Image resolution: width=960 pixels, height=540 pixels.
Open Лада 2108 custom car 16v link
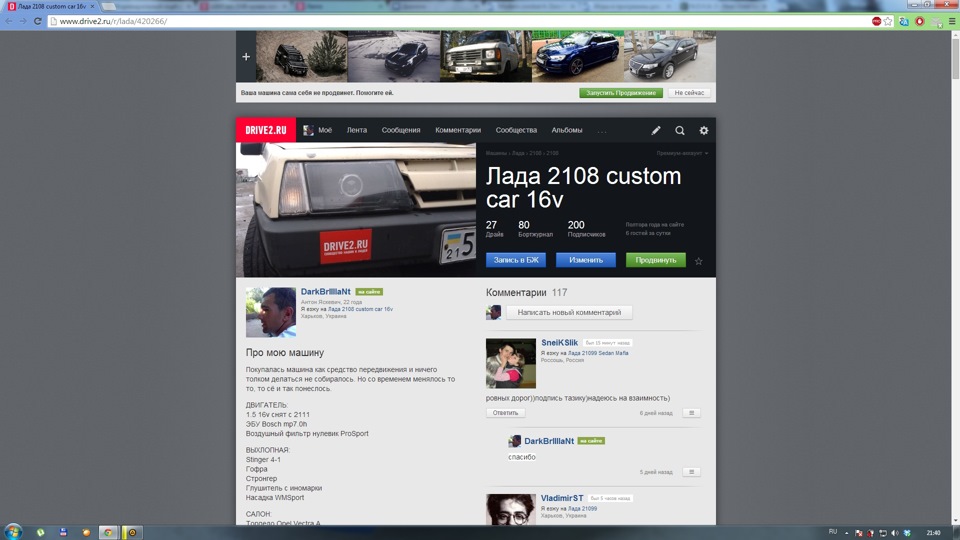coord(360,309)
